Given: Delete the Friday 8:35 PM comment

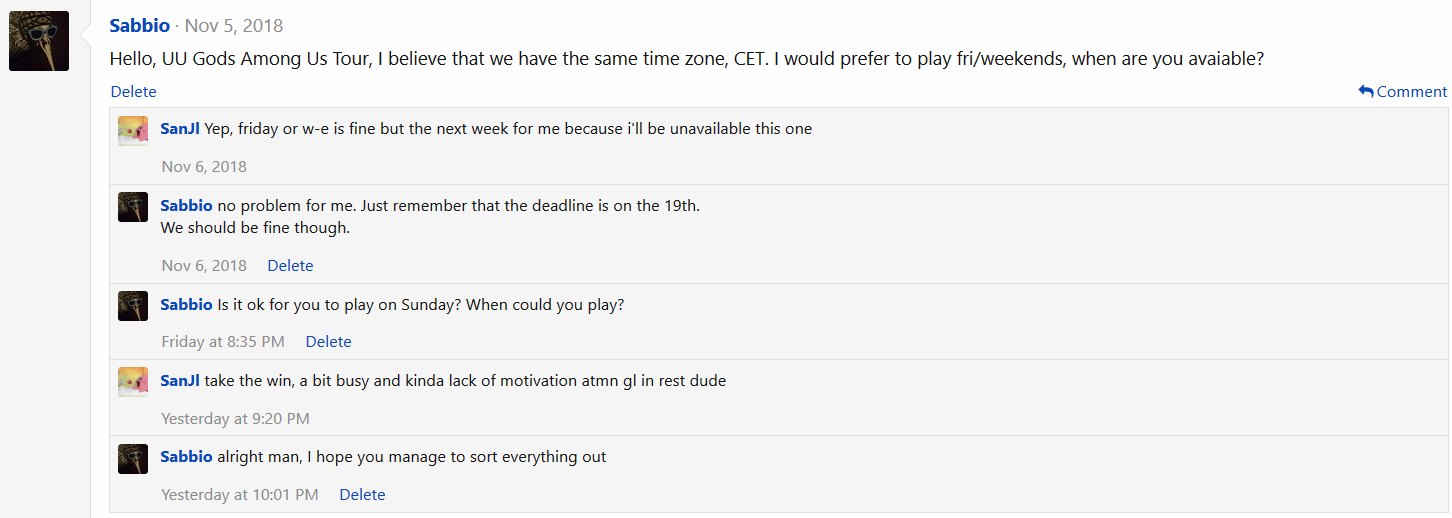Looking at the screenshot, I should (x=328, y=341).
